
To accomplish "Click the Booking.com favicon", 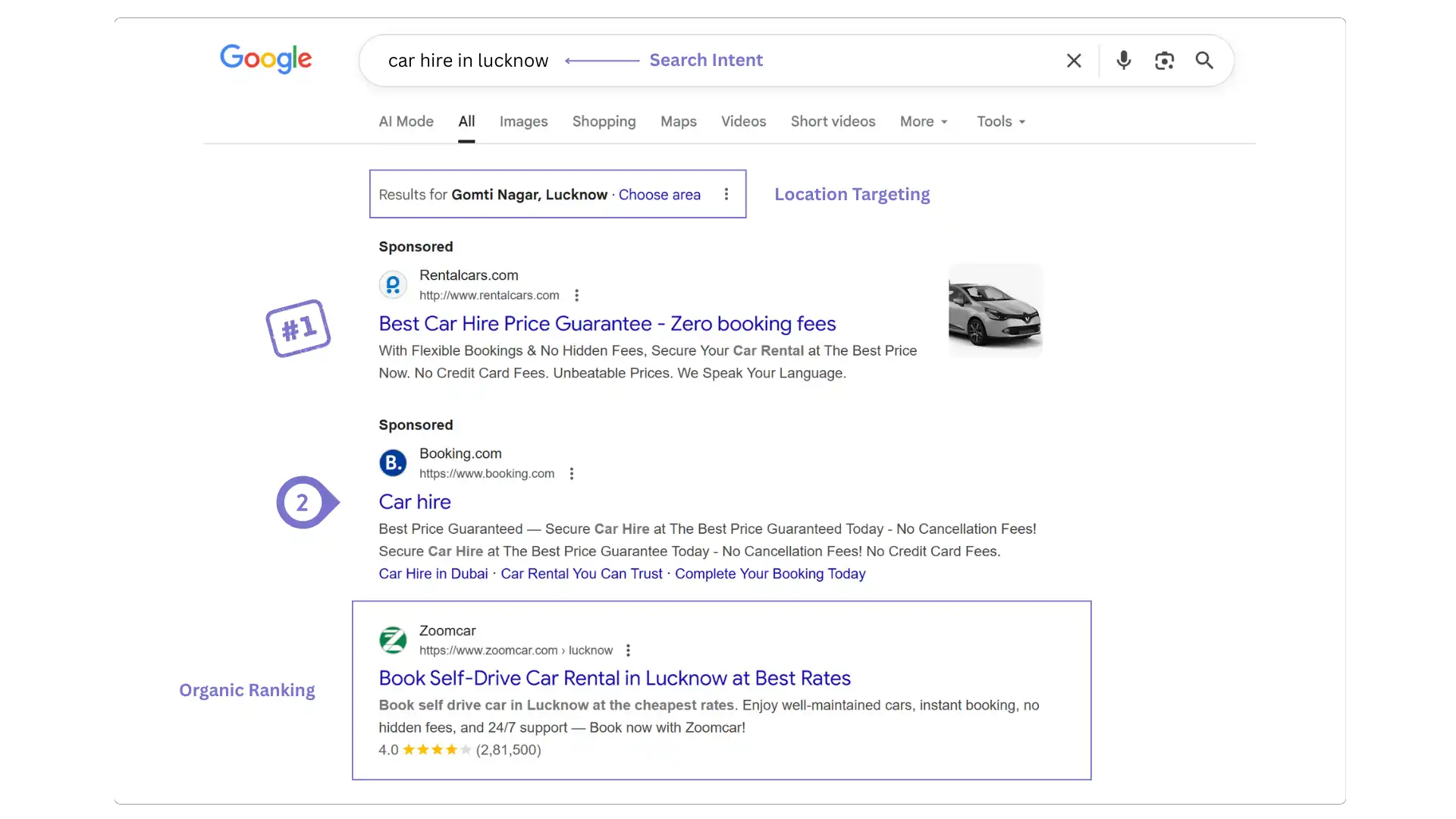I will (393, 463).
